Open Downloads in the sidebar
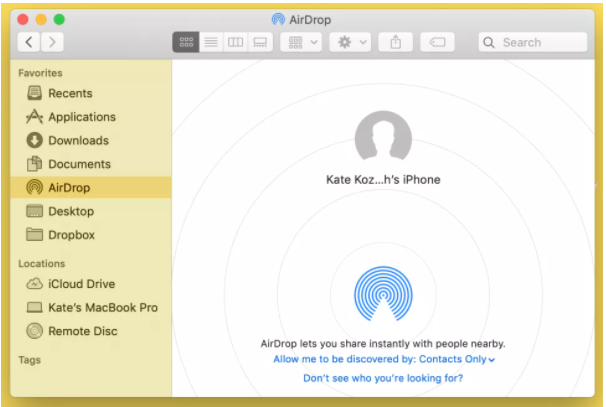 tap(91, 140)
